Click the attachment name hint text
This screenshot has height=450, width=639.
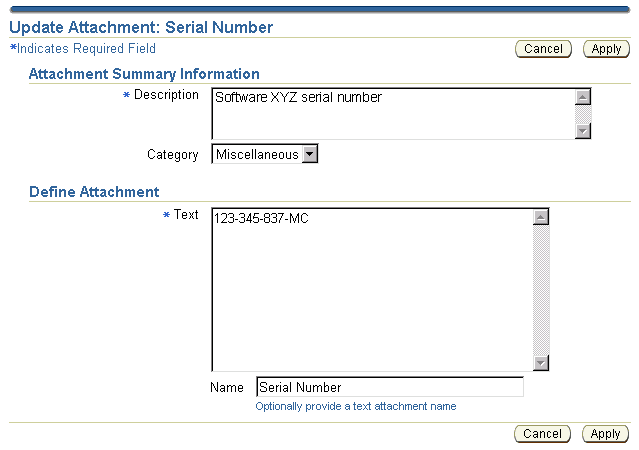pyautogui.click(x=356, y=407)
